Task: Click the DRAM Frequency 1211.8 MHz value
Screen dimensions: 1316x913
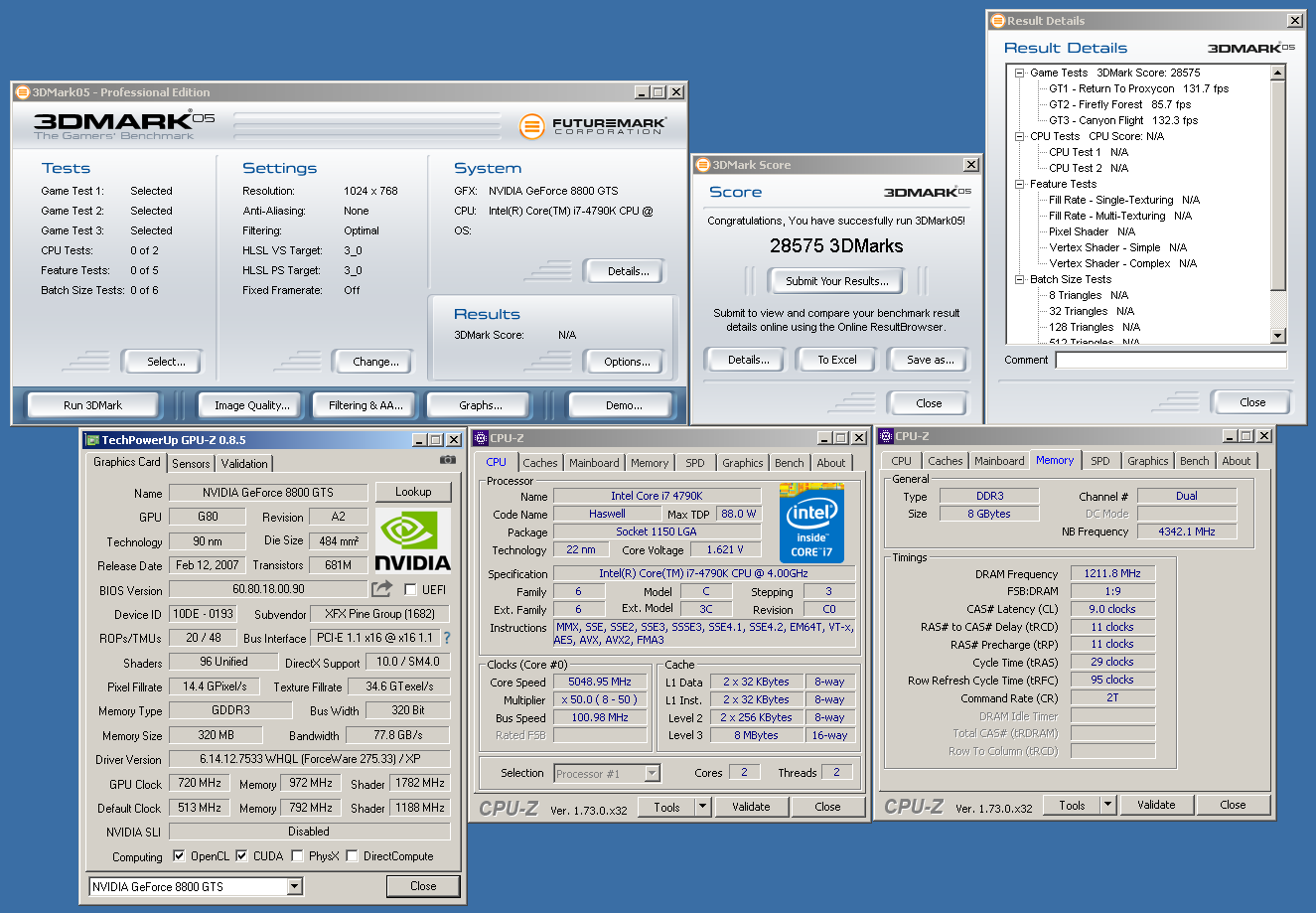Action: tap(1112, 573)
